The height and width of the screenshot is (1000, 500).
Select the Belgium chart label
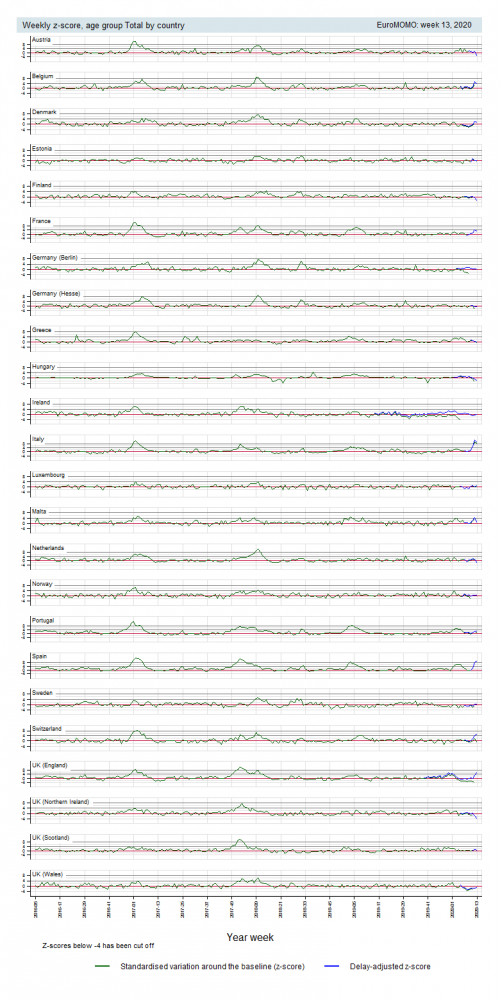42,76
